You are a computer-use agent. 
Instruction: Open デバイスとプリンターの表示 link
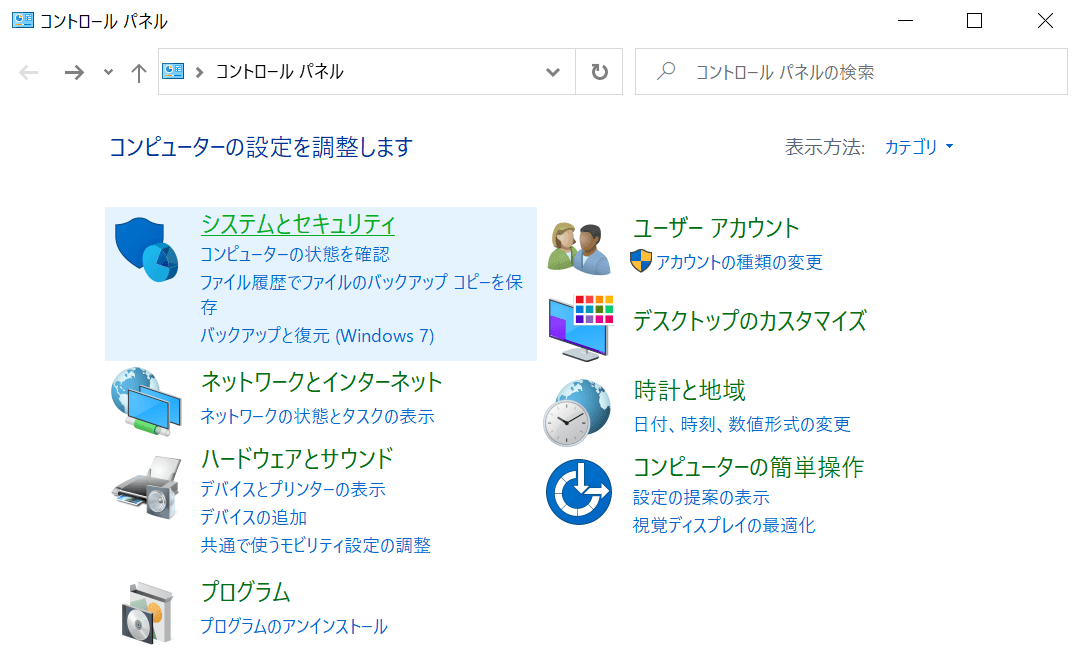coord(292,490)
